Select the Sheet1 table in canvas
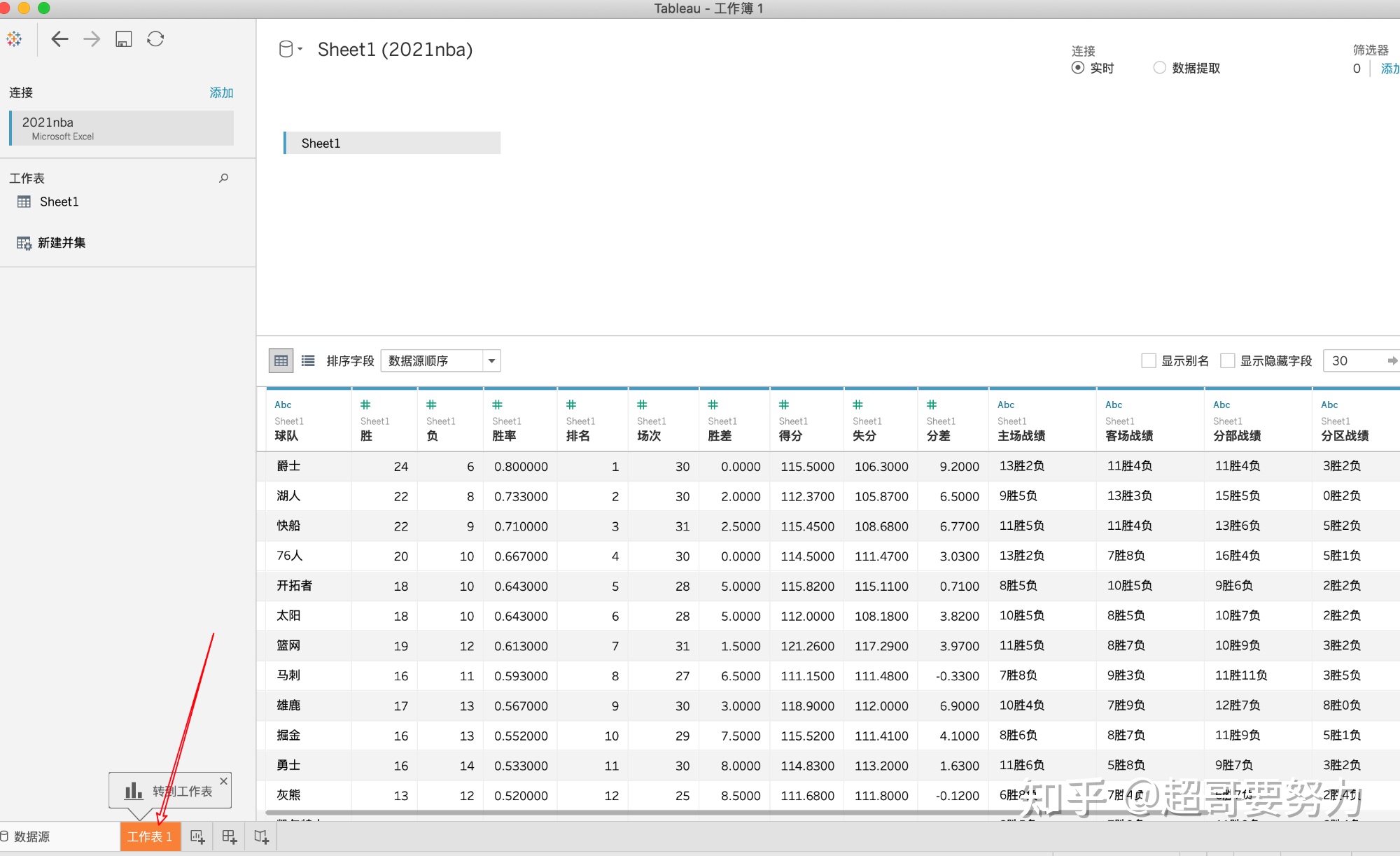The width and height of the screenshot is (1400, 856). [392, 143]
